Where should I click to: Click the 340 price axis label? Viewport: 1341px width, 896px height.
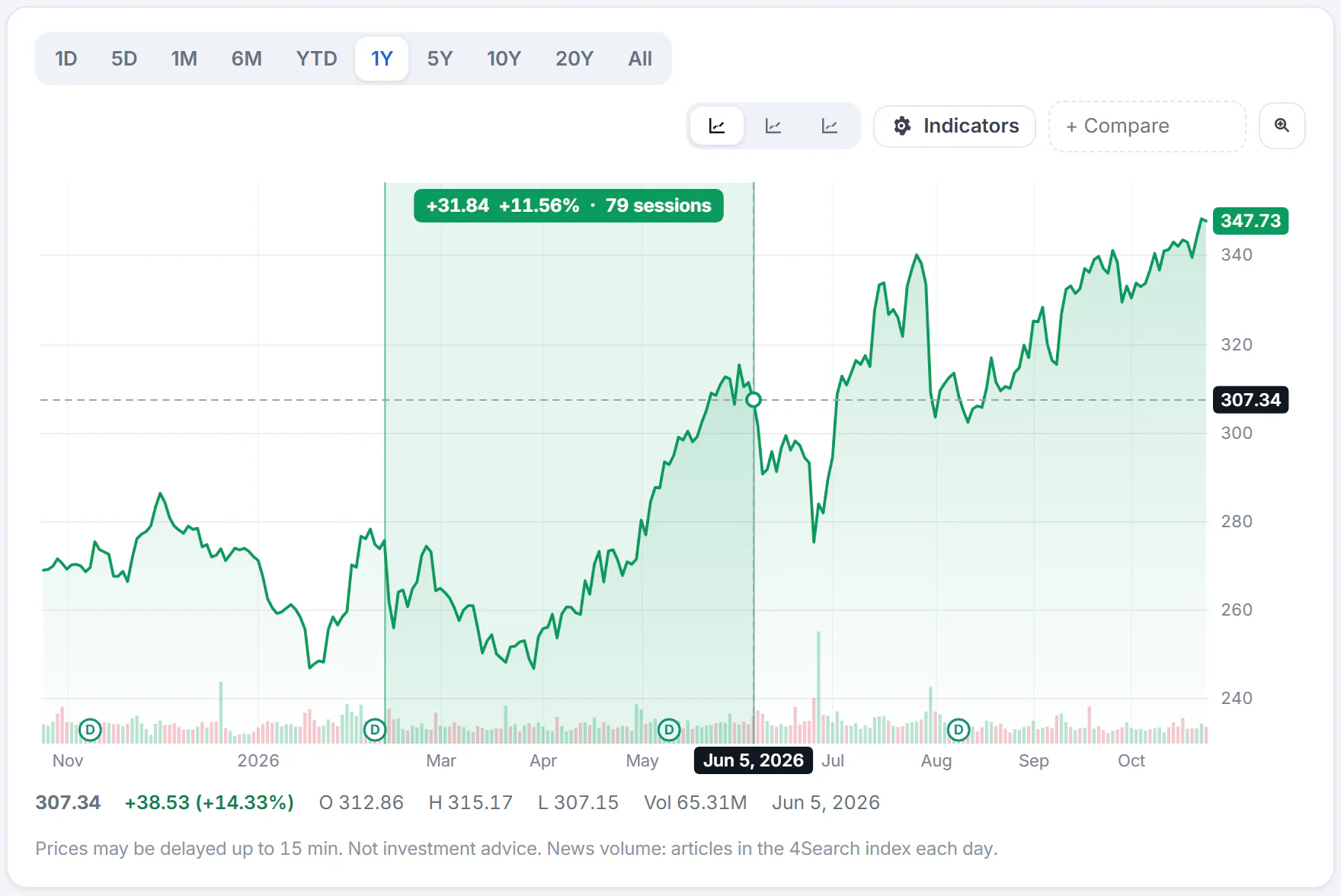pos(1237,255)
